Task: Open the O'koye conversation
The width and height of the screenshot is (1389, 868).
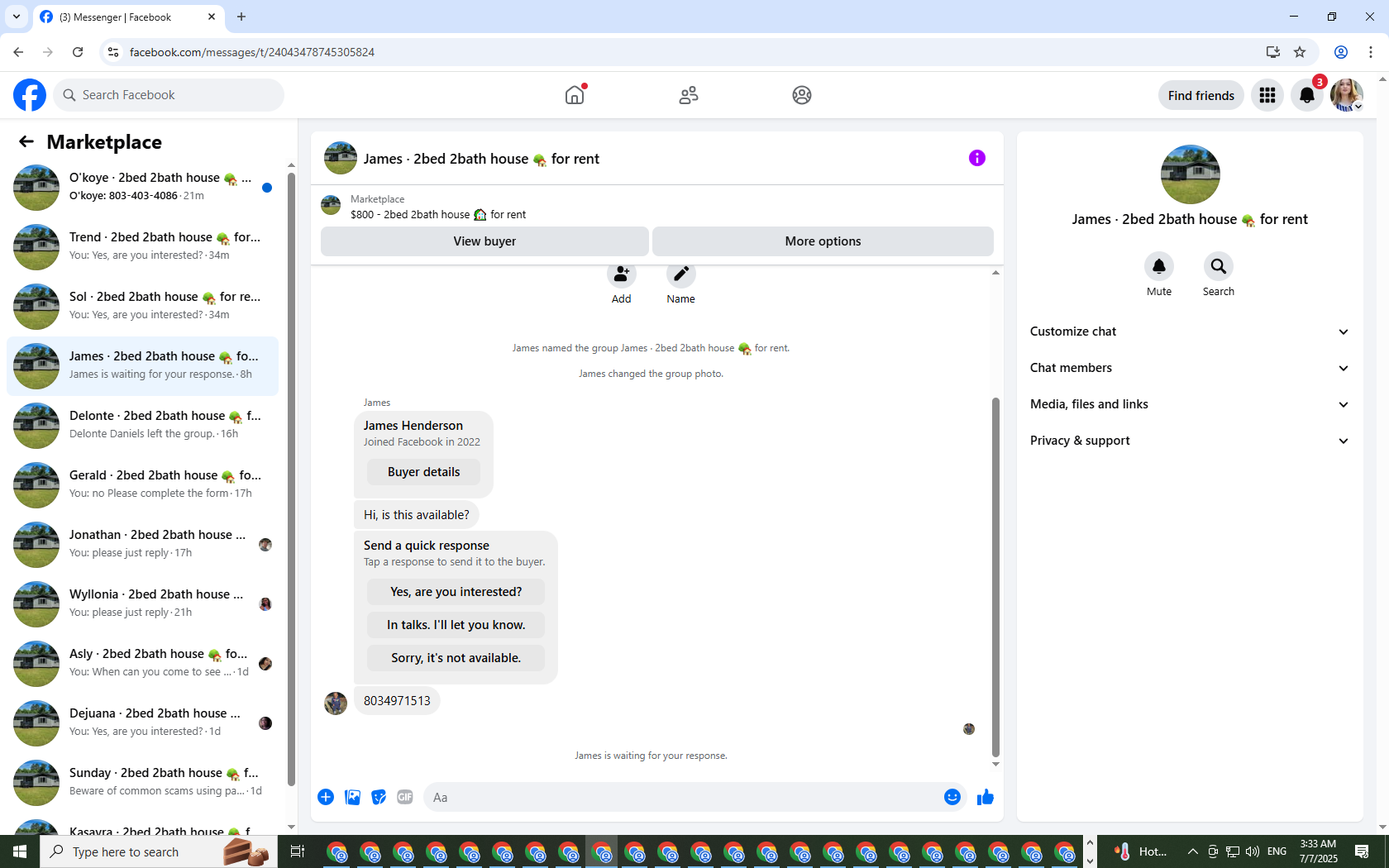Action: coord(143,187)
